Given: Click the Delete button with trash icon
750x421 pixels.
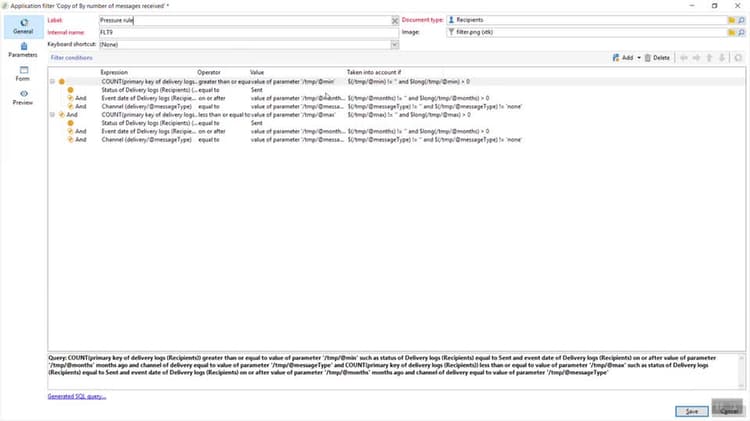Looking at the screenshot, I should click(657, 58).
